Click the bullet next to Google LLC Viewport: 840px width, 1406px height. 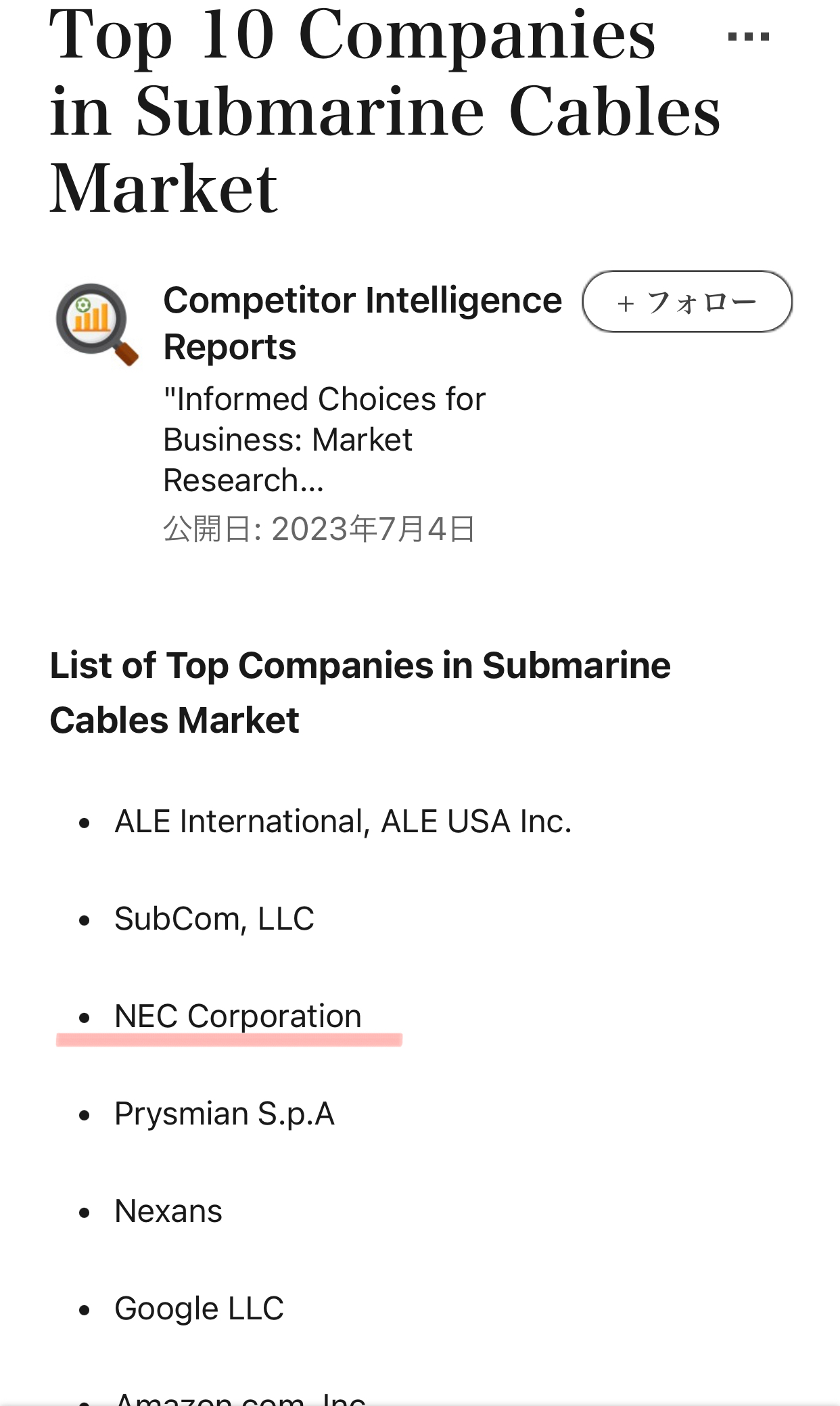click(85, 1310)
